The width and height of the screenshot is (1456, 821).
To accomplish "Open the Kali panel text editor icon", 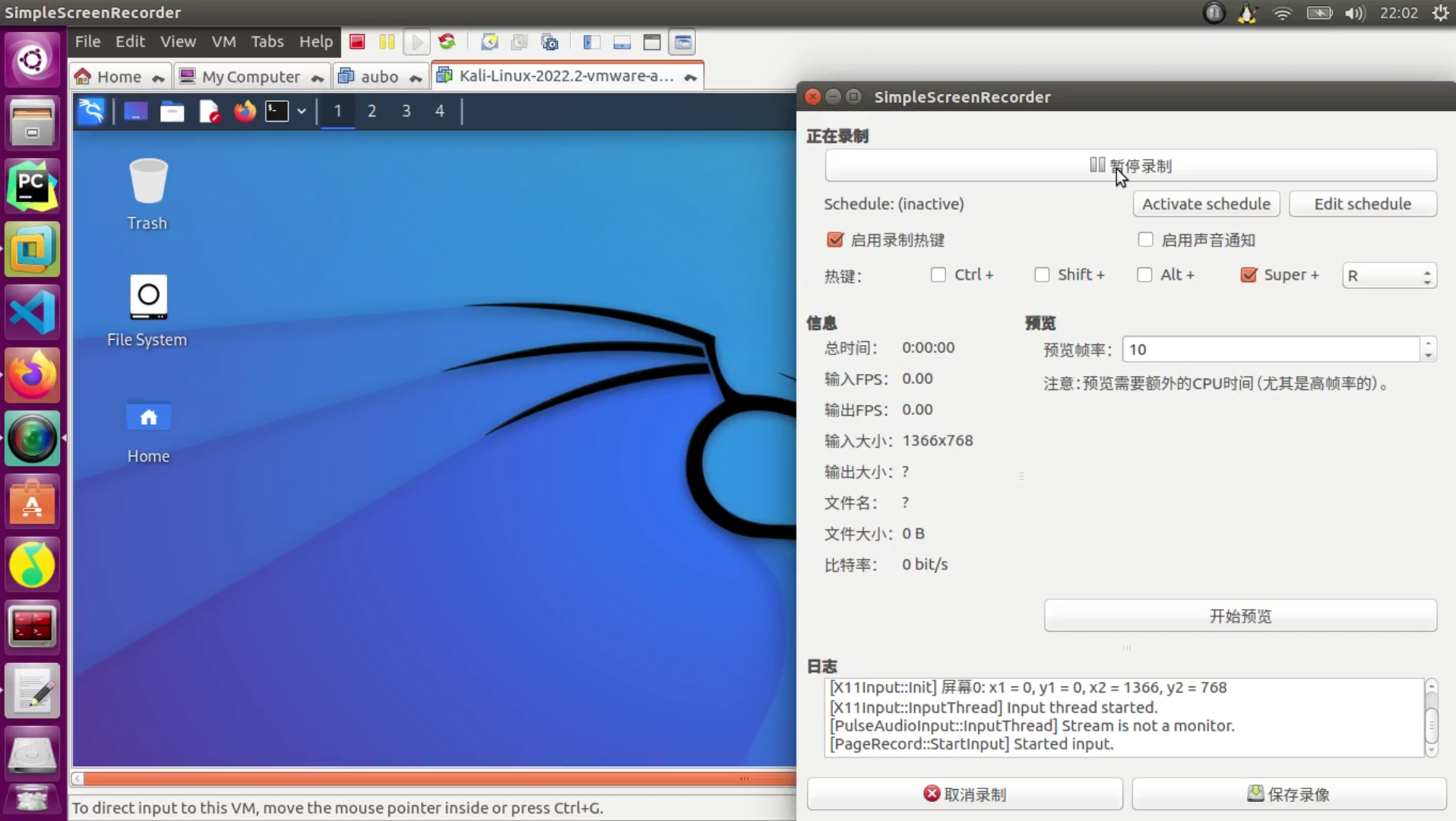I will (209, 111).
